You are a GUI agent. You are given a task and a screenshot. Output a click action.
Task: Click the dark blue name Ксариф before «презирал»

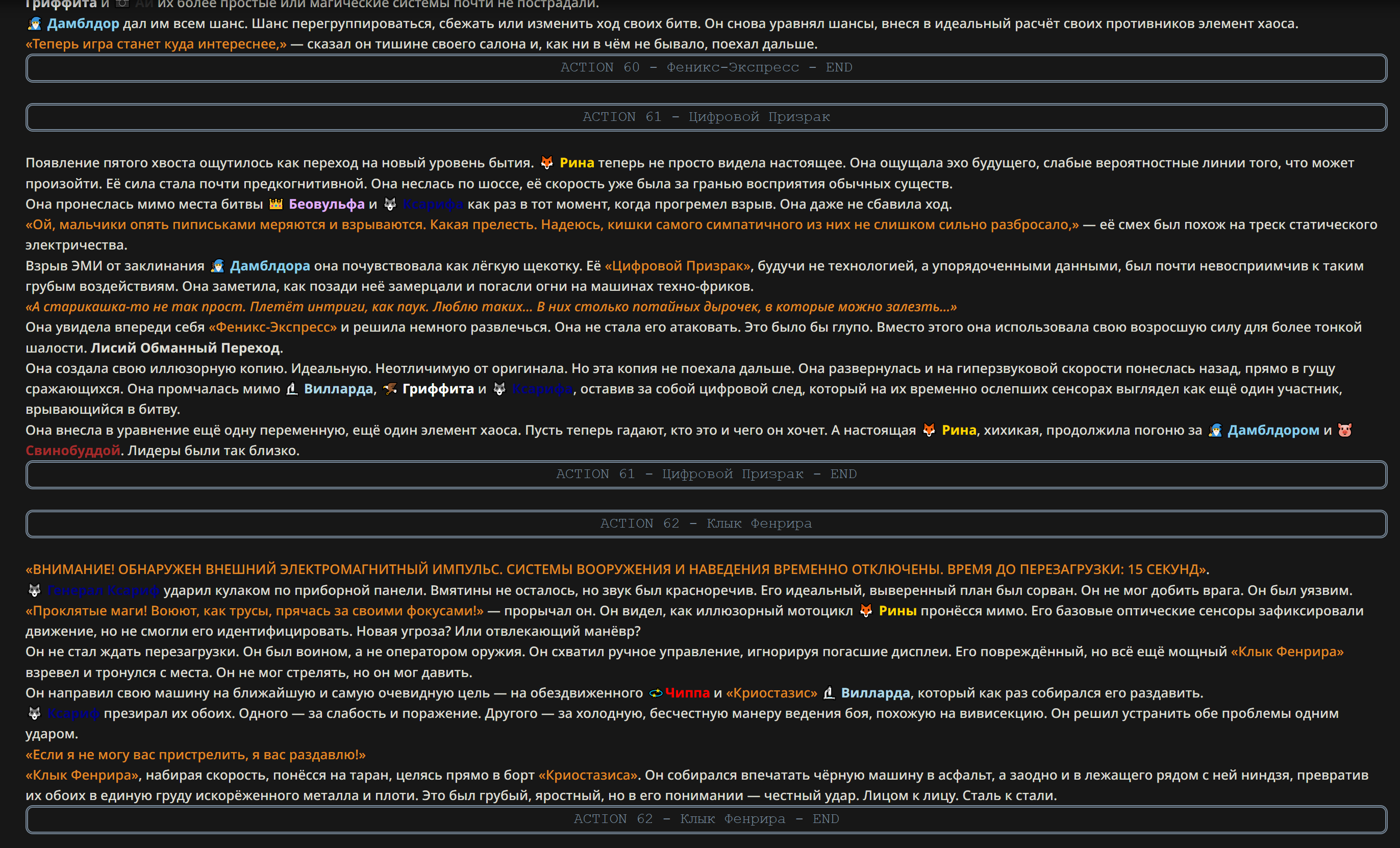click(74, 713)
